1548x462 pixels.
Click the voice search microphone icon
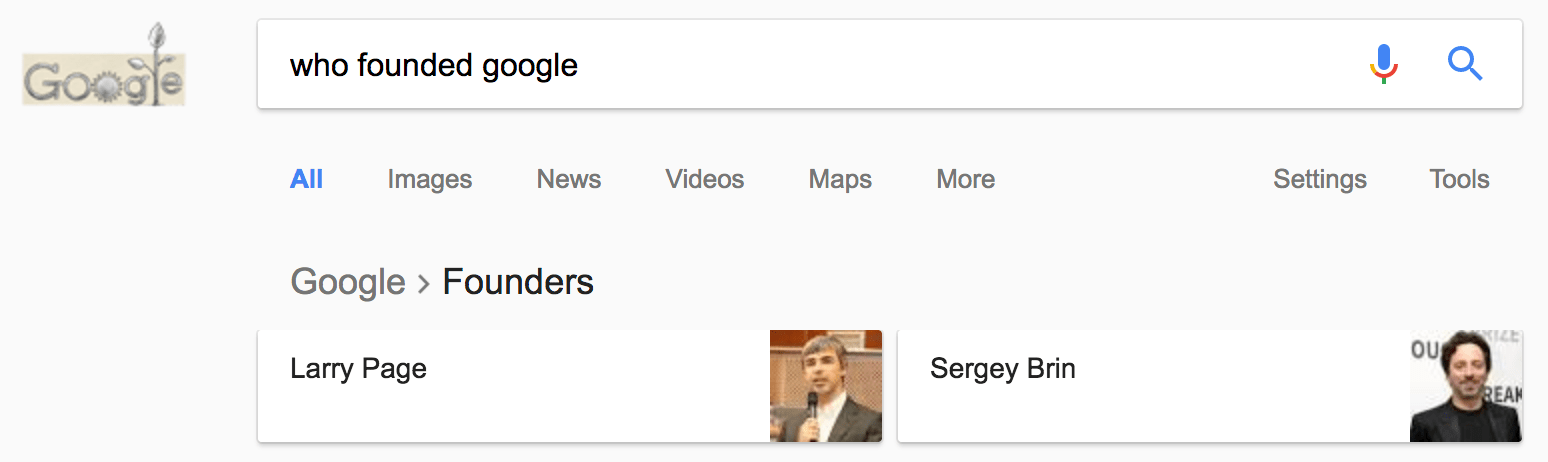click(x=1383, y=65)
